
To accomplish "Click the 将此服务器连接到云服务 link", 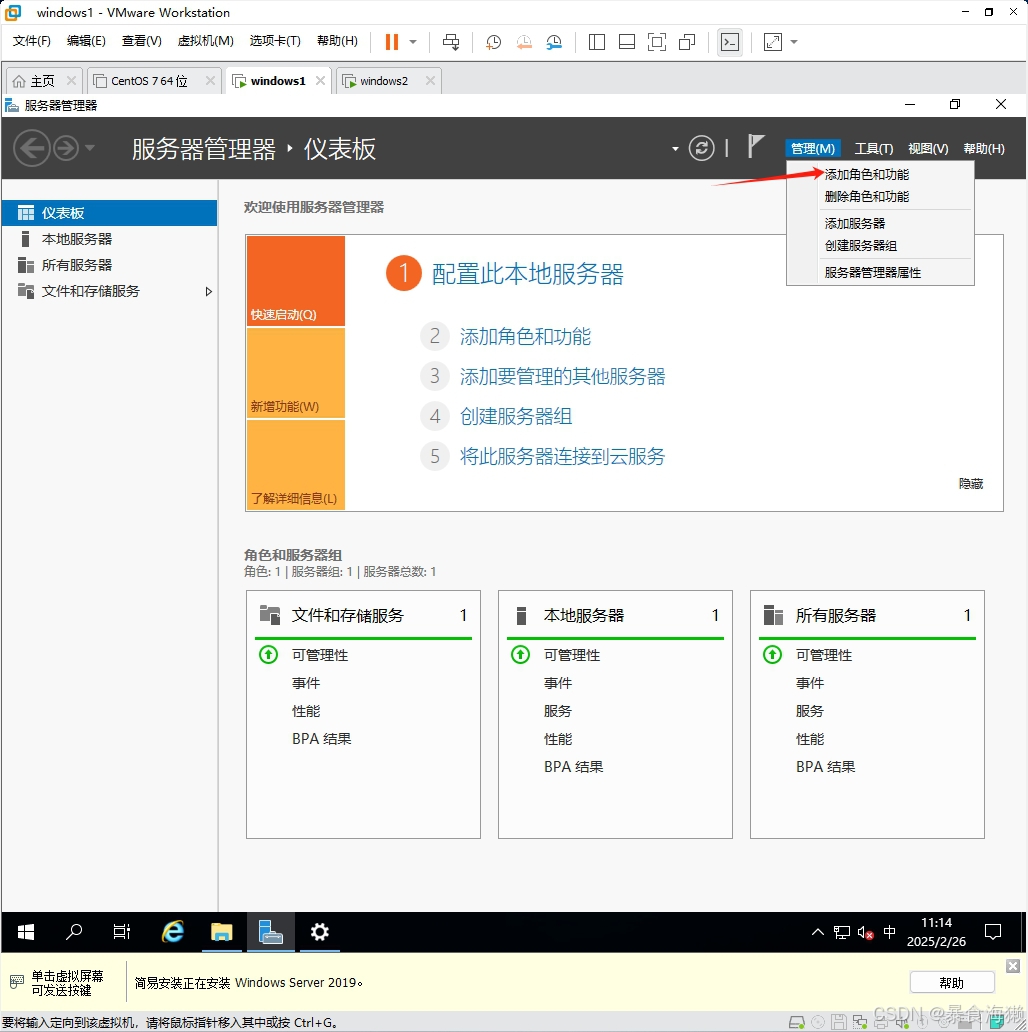I will click(x=562, y=456).
